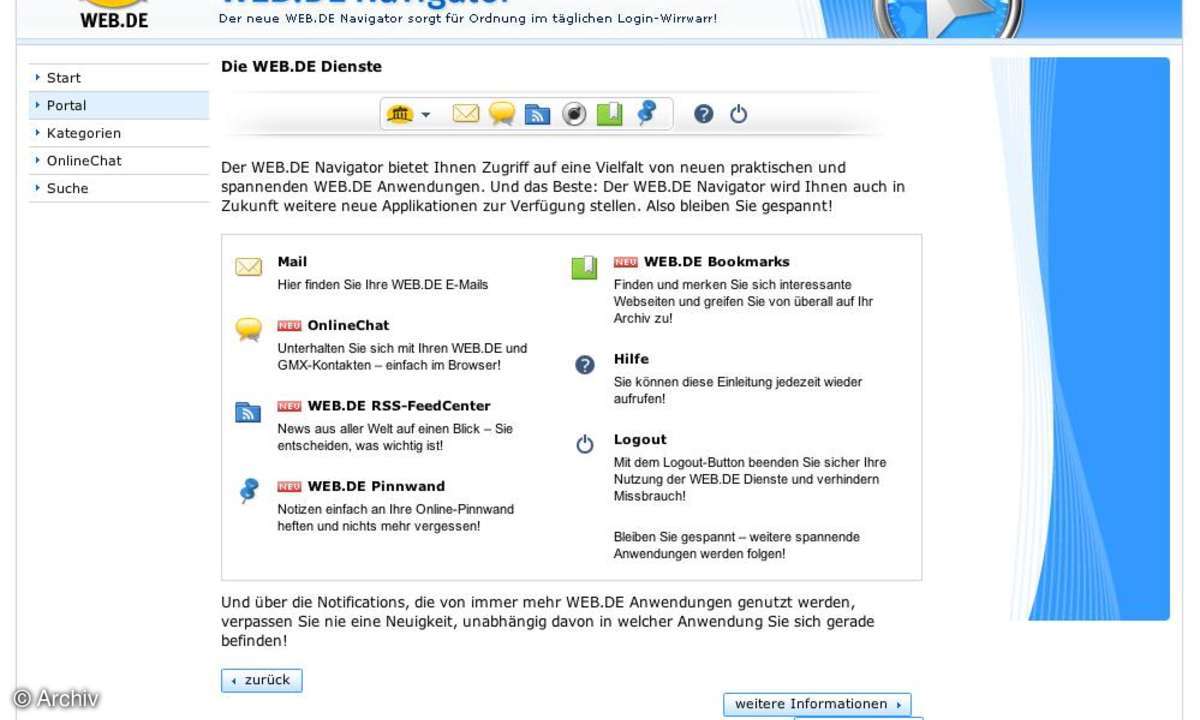
Task: Select Portal in the left sidebar
Action: [x=119, y=105]
